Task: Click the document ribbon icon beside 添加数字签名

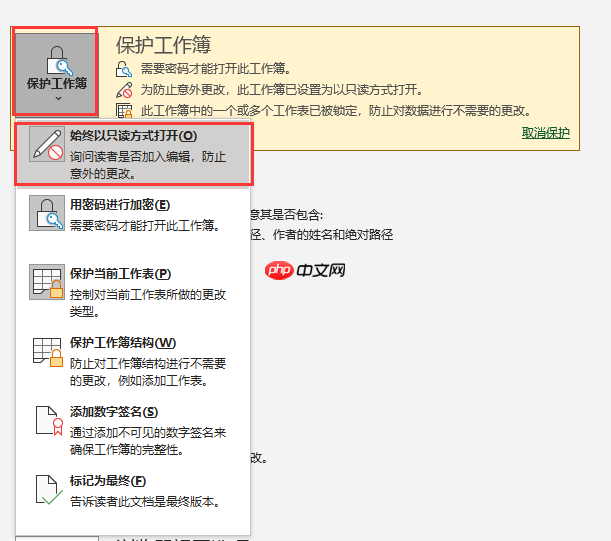Action: [x=49, y=421]
